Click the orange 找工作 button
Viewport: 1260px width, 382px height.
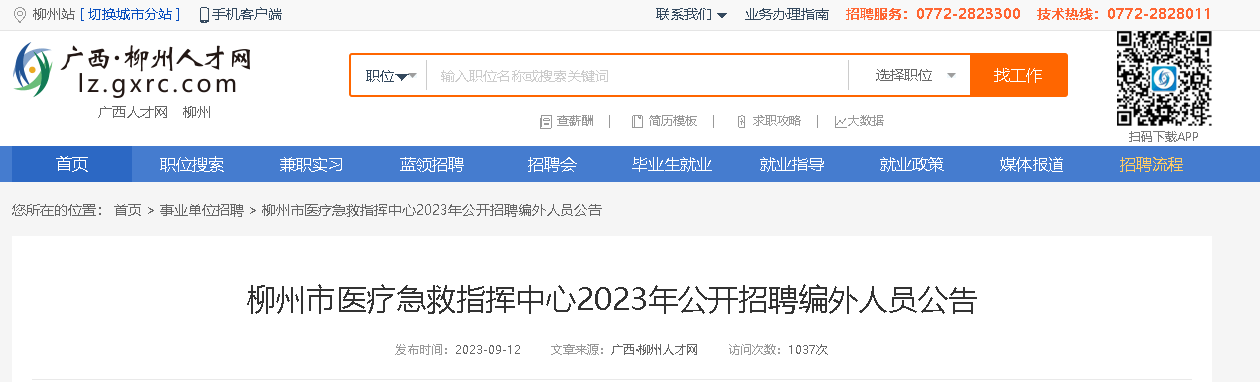point(1018,75)
